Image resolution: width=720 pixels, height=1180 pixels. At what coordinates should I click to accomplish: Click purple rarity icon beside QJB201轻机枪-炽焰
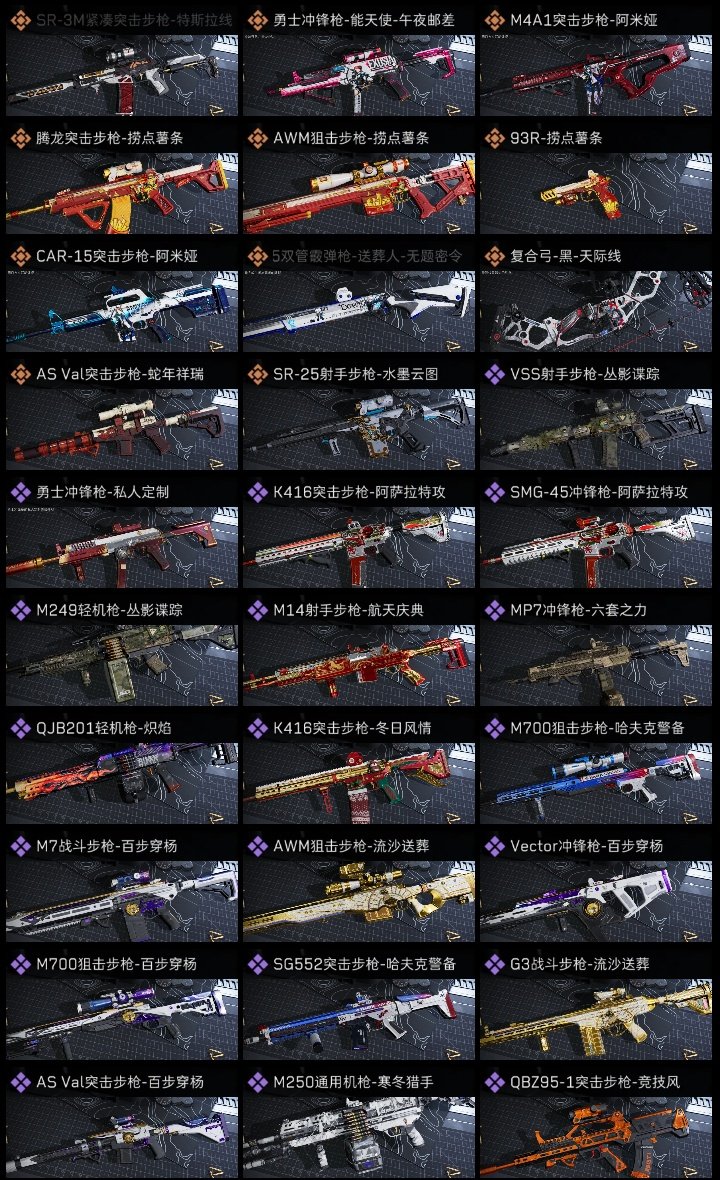coord(20,728)
